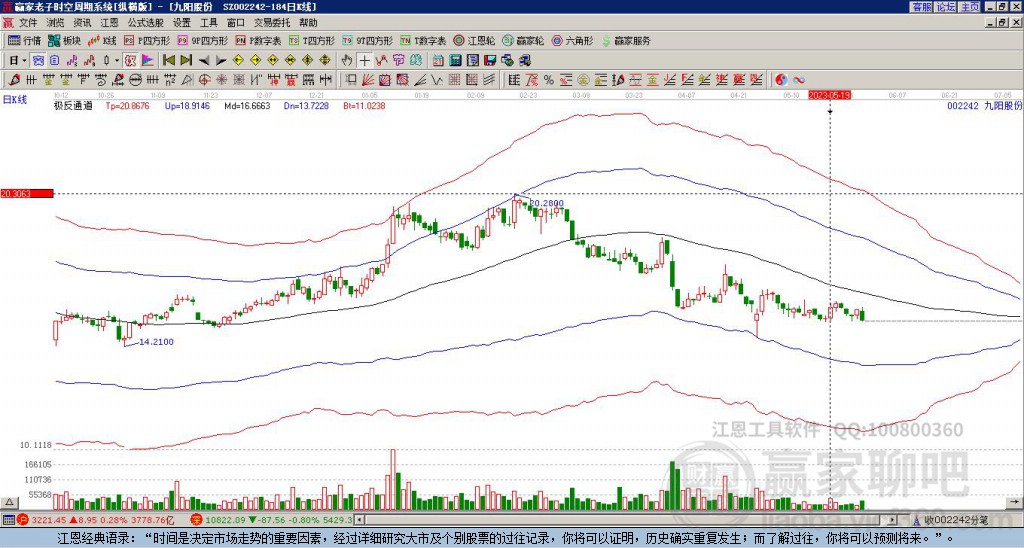Open the calculator icon
The image size is (1024, 548).
click(455, 61)
